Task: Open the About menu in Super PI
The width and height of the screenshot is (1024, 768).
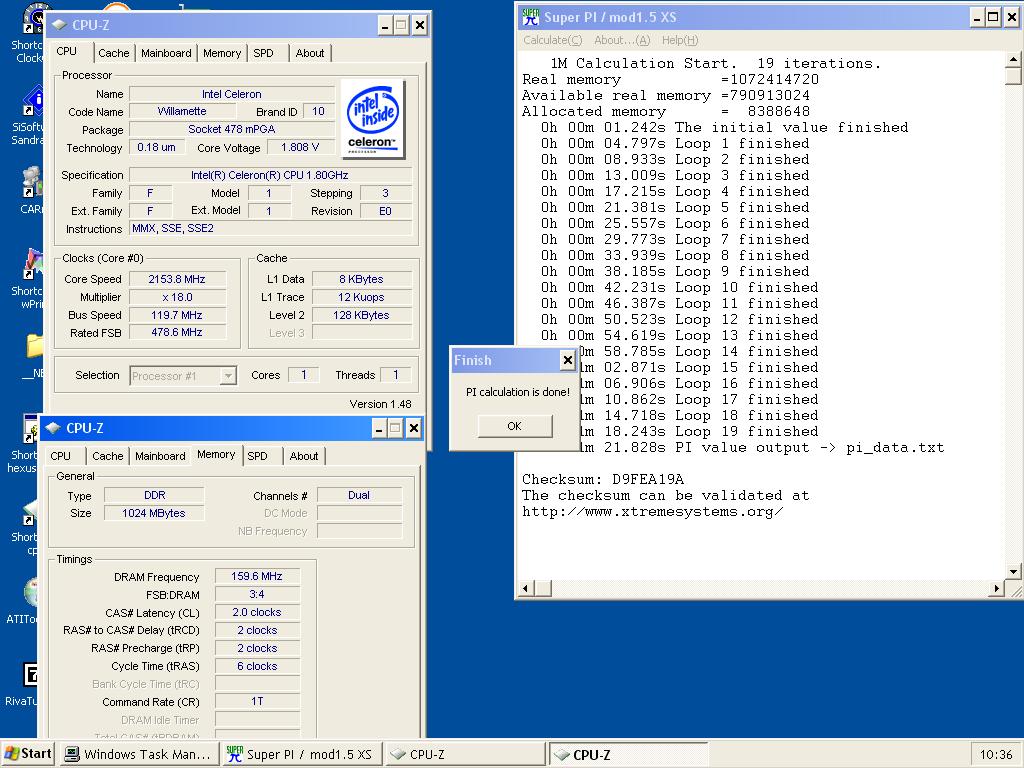Action: 622,40
